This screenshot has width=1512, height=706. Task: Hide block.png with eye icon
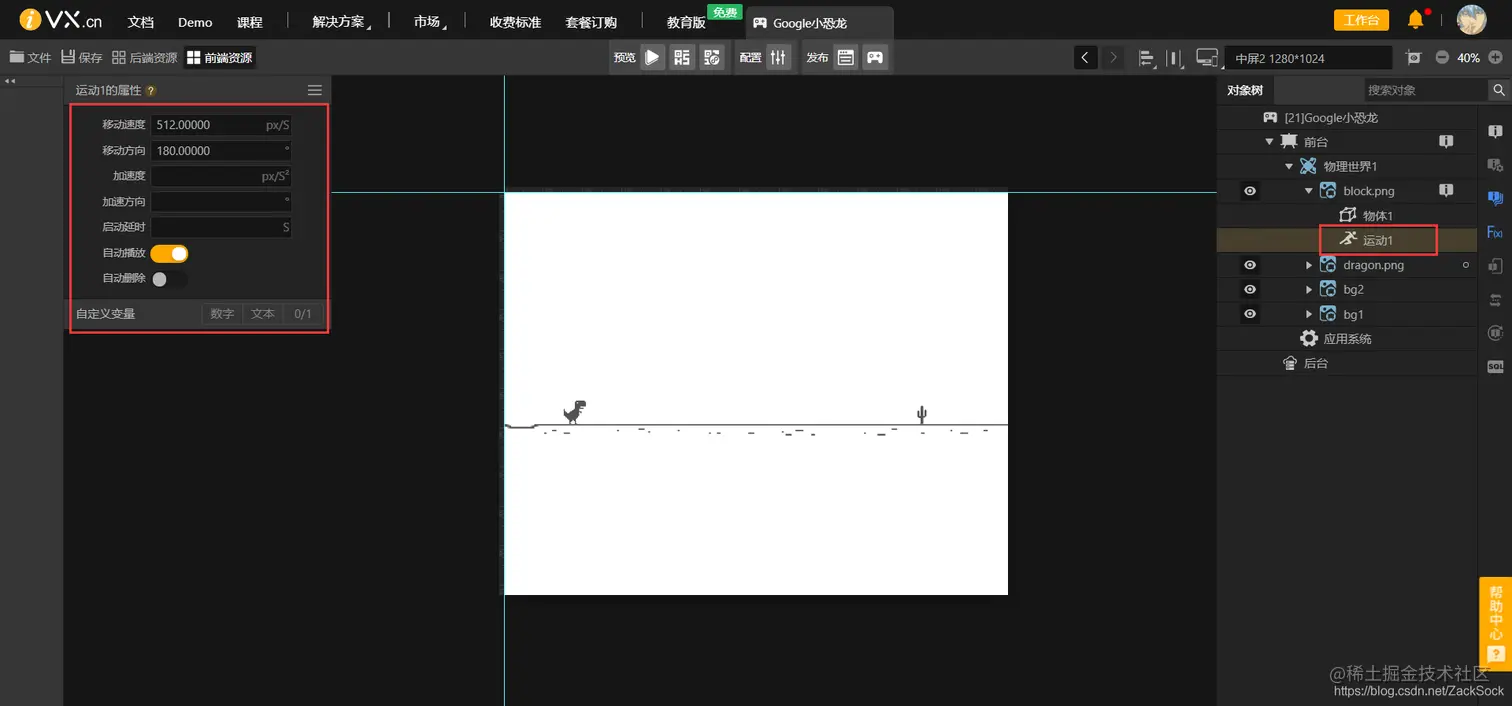(1250, 191)
